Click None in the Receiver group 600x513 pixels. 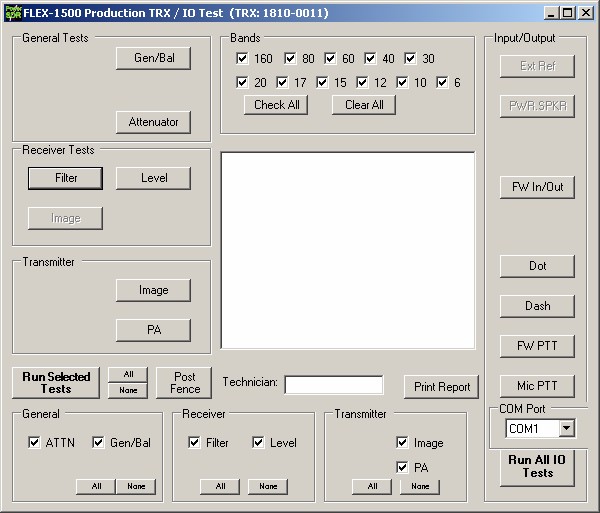pos(268,487)
